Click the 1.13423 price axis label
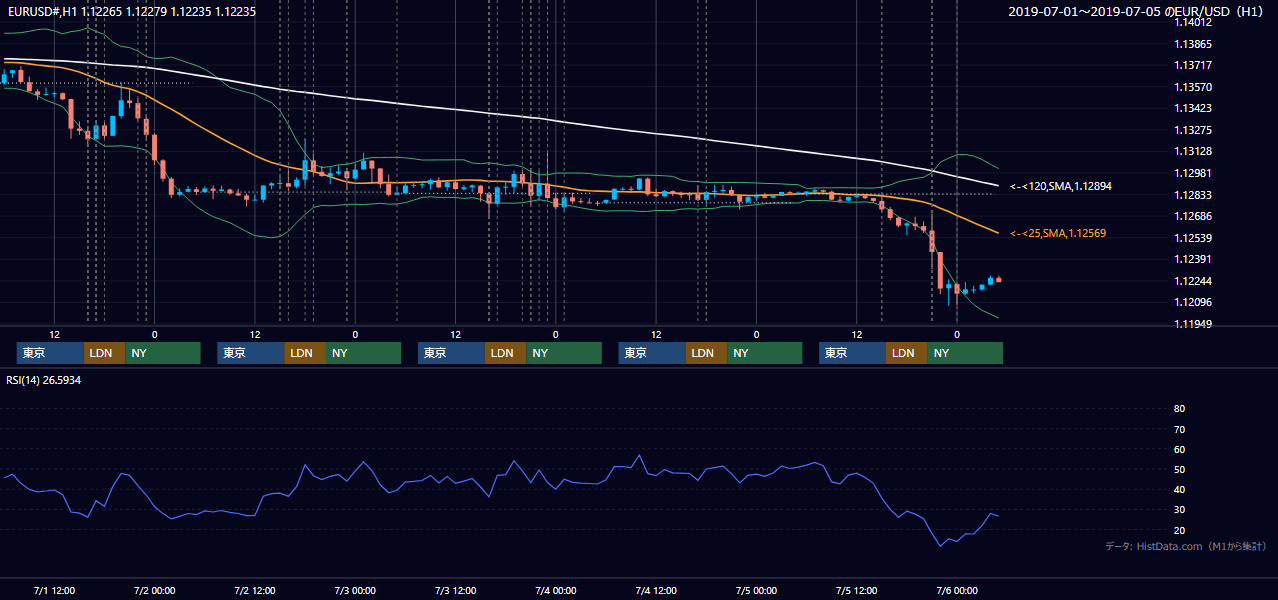1278x600 pixels. pyautogui.click(x=1193, y=108)
